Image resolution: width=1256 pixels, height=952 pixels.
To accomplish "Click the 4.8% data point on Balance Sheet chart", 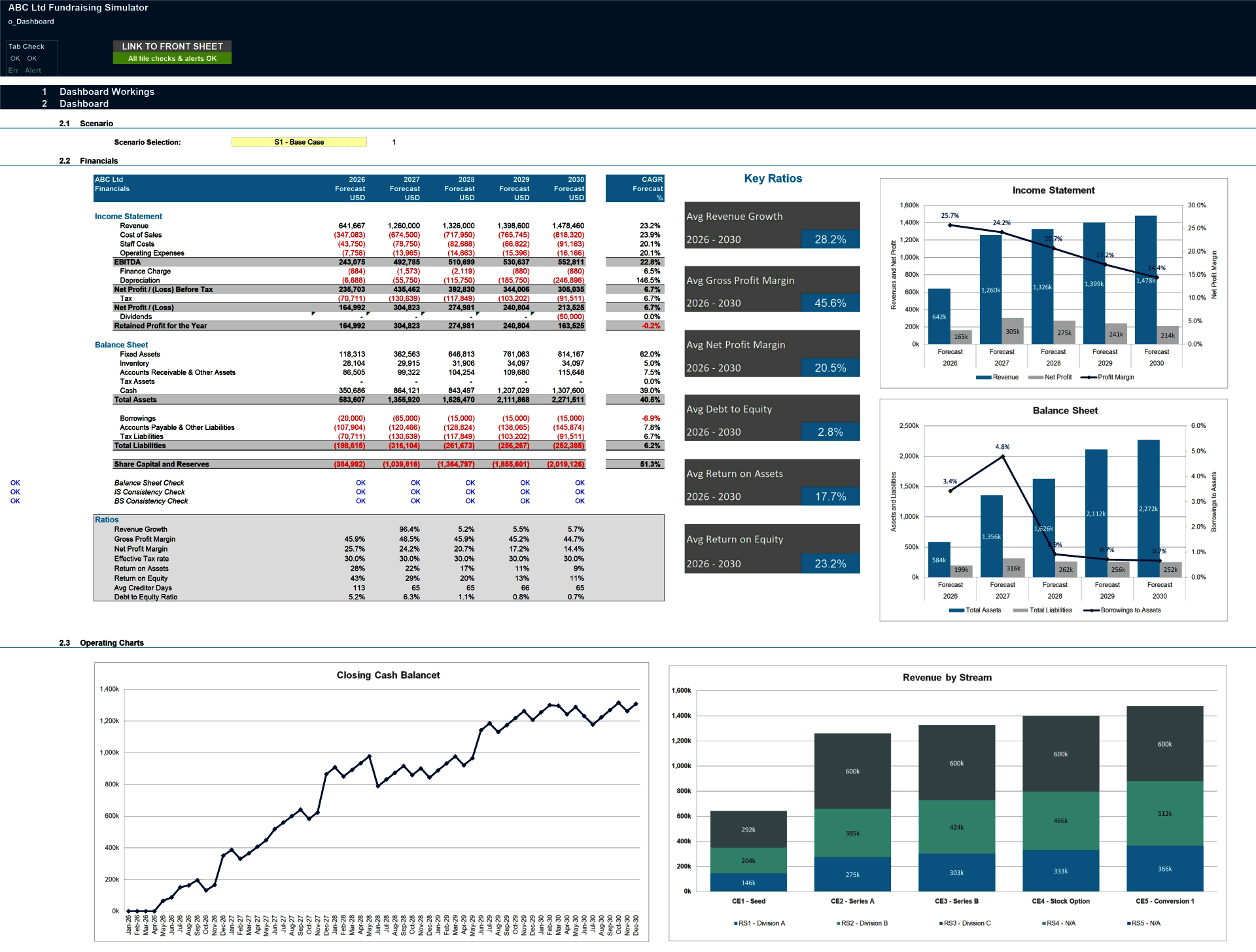I will pyautogui.click(x=1003, y=456).
